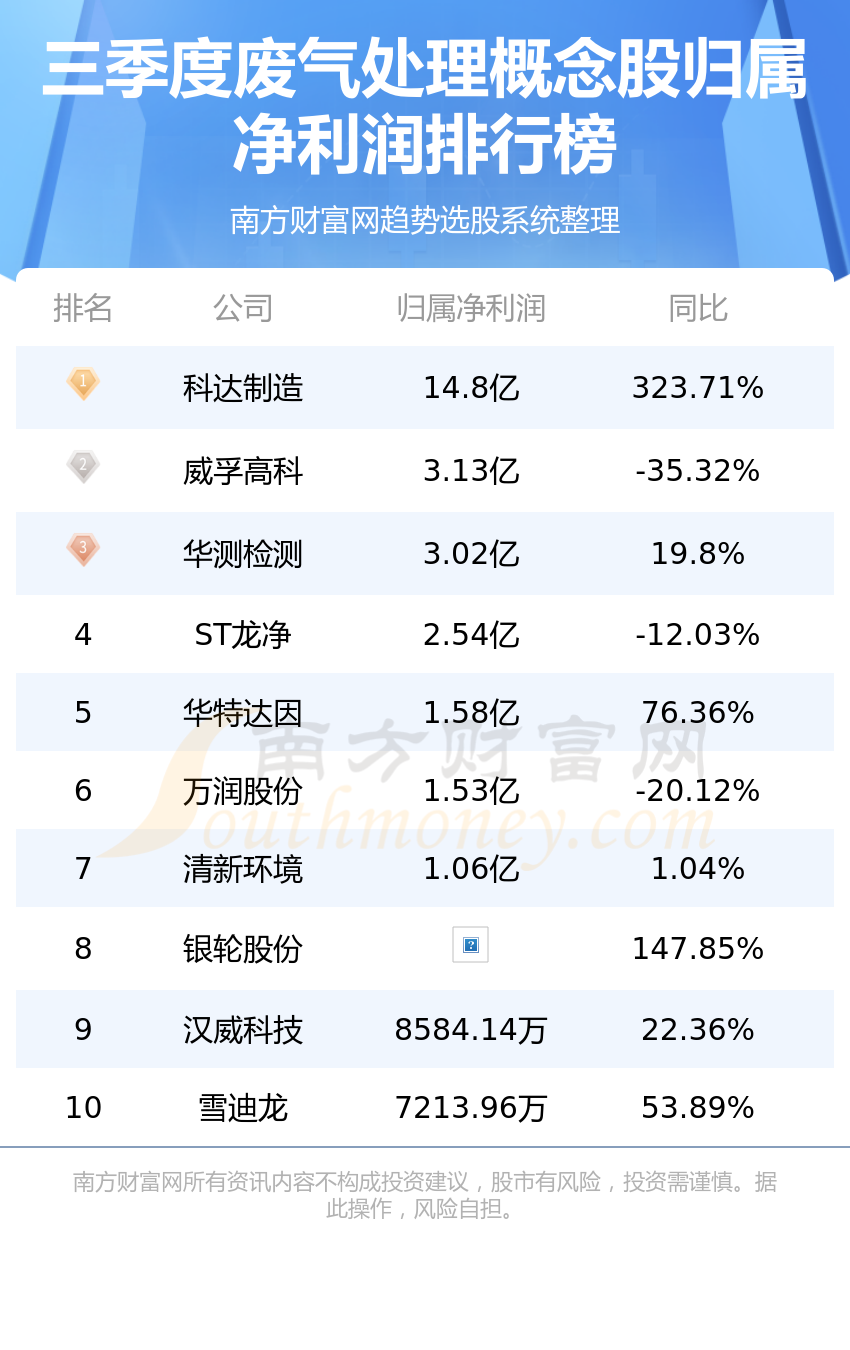Click company name 威孚高科

click(x=243, y=471)
